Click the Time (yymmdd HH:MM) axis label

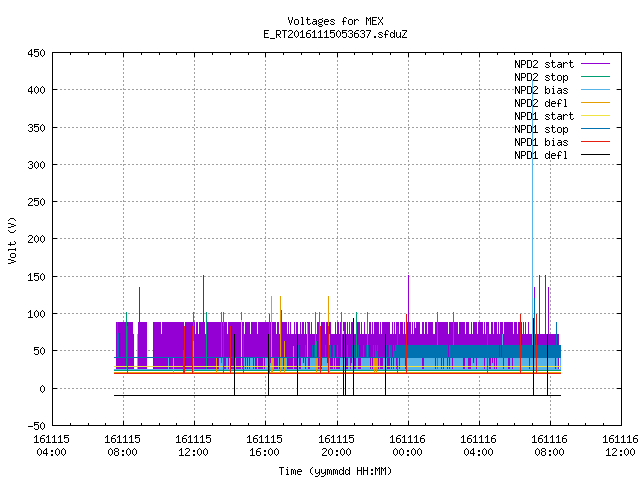pyautogui.click(x=335, y=471)
